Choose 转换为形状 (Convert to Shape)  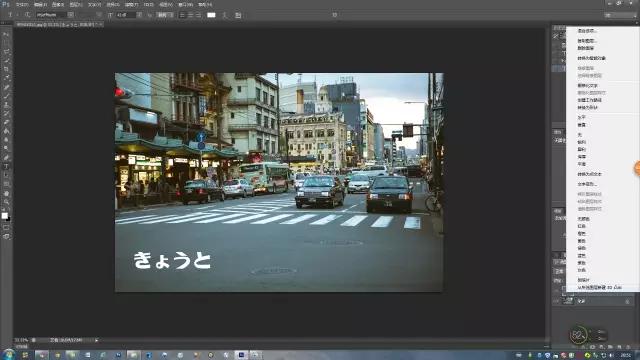point(588,107)
